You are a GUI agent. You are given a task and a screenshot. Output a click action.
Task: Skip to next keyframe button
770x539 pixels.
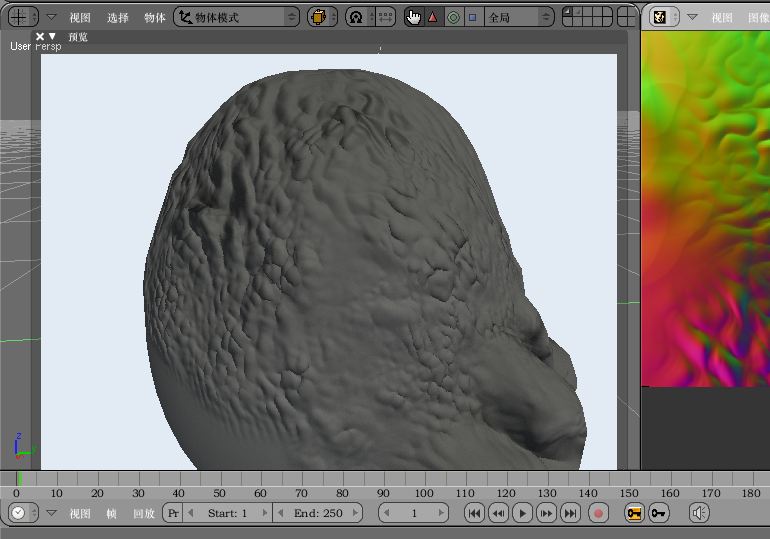click(x=546, y=513)
